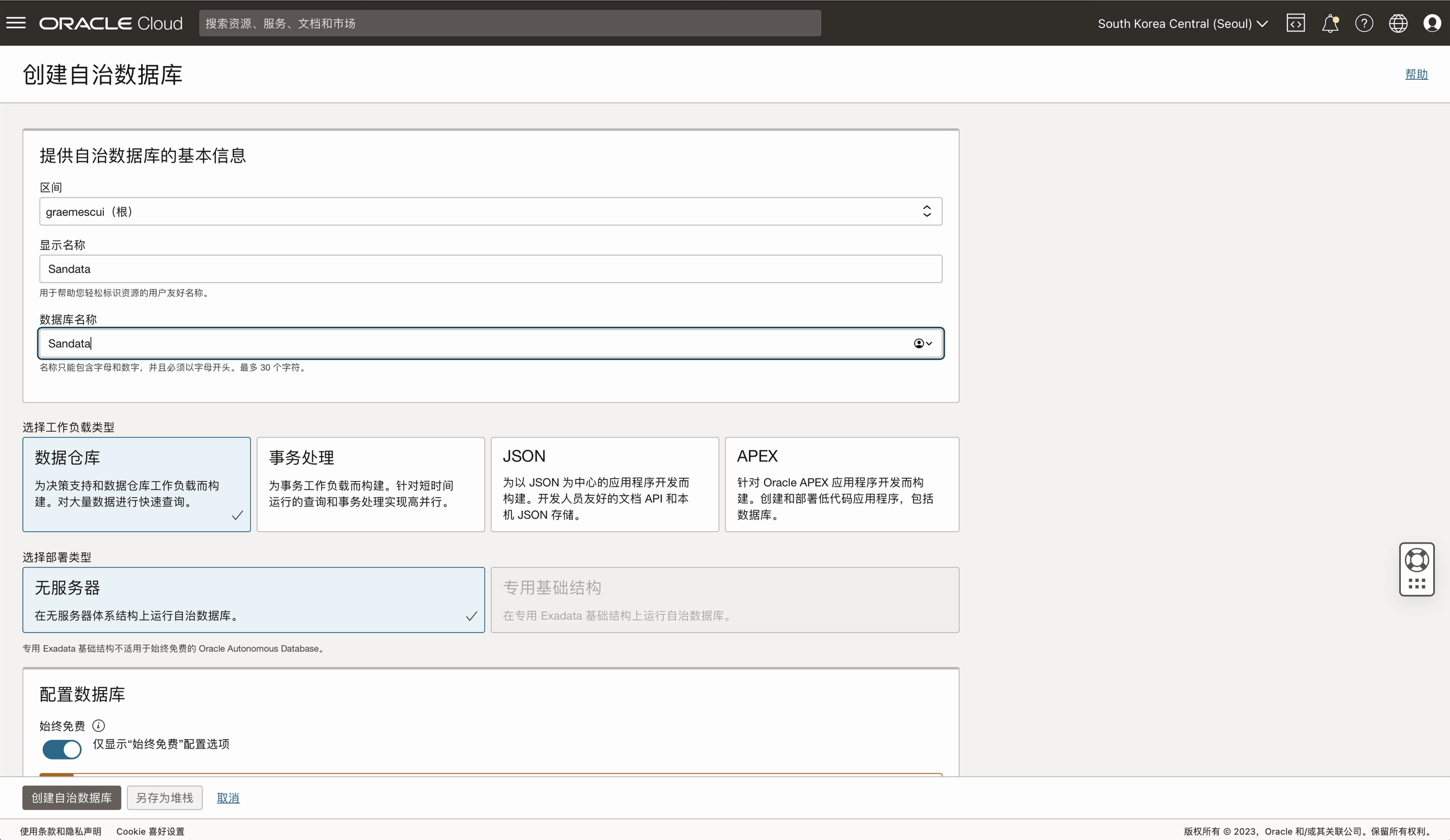This screenshot has height=840, width=1450.
Task: Open Cookie 喜好设置 footer link
Action: point(151,832)
